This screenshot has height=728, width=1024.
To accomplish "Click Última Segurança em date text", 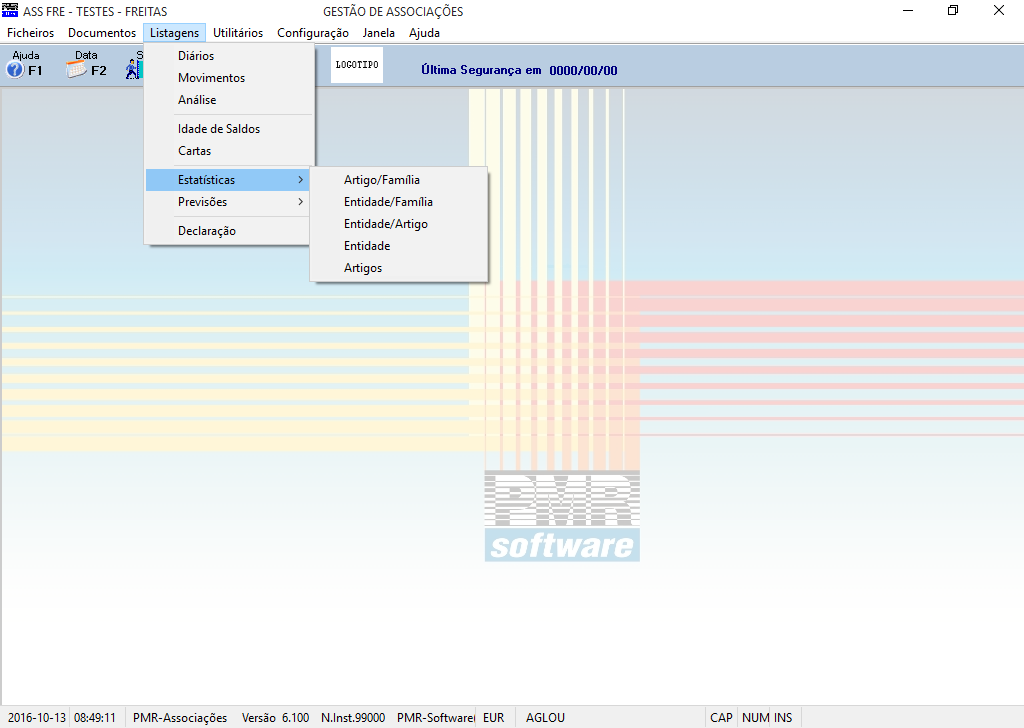I will (519, 71).
